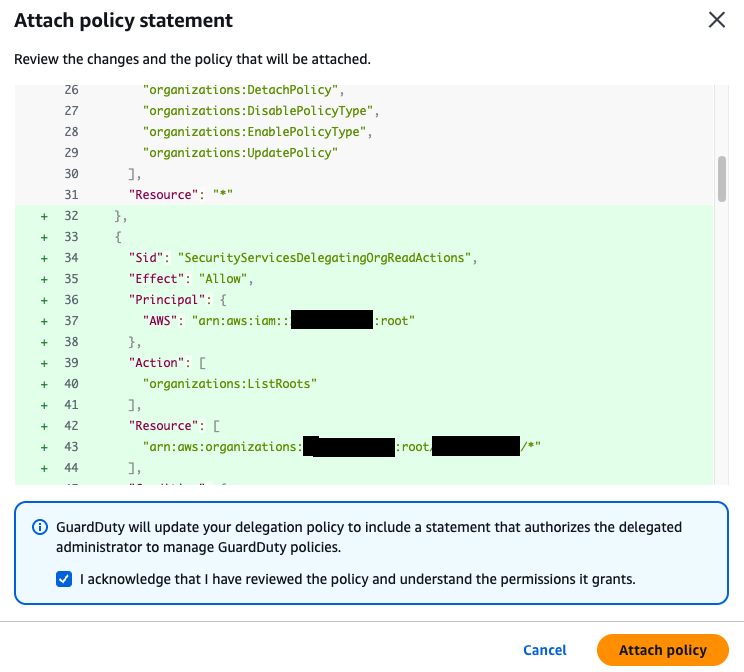Click line number 44 in the gutter
The height and width of the screenshot is (672, 744).
point(71,468)
